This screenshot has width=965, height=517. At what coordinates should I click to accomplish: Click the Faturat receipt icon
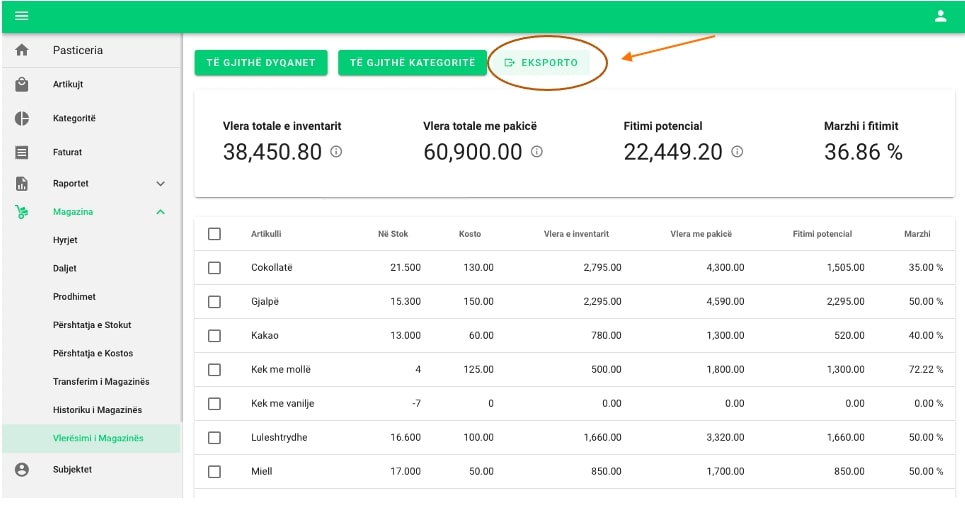22,153
